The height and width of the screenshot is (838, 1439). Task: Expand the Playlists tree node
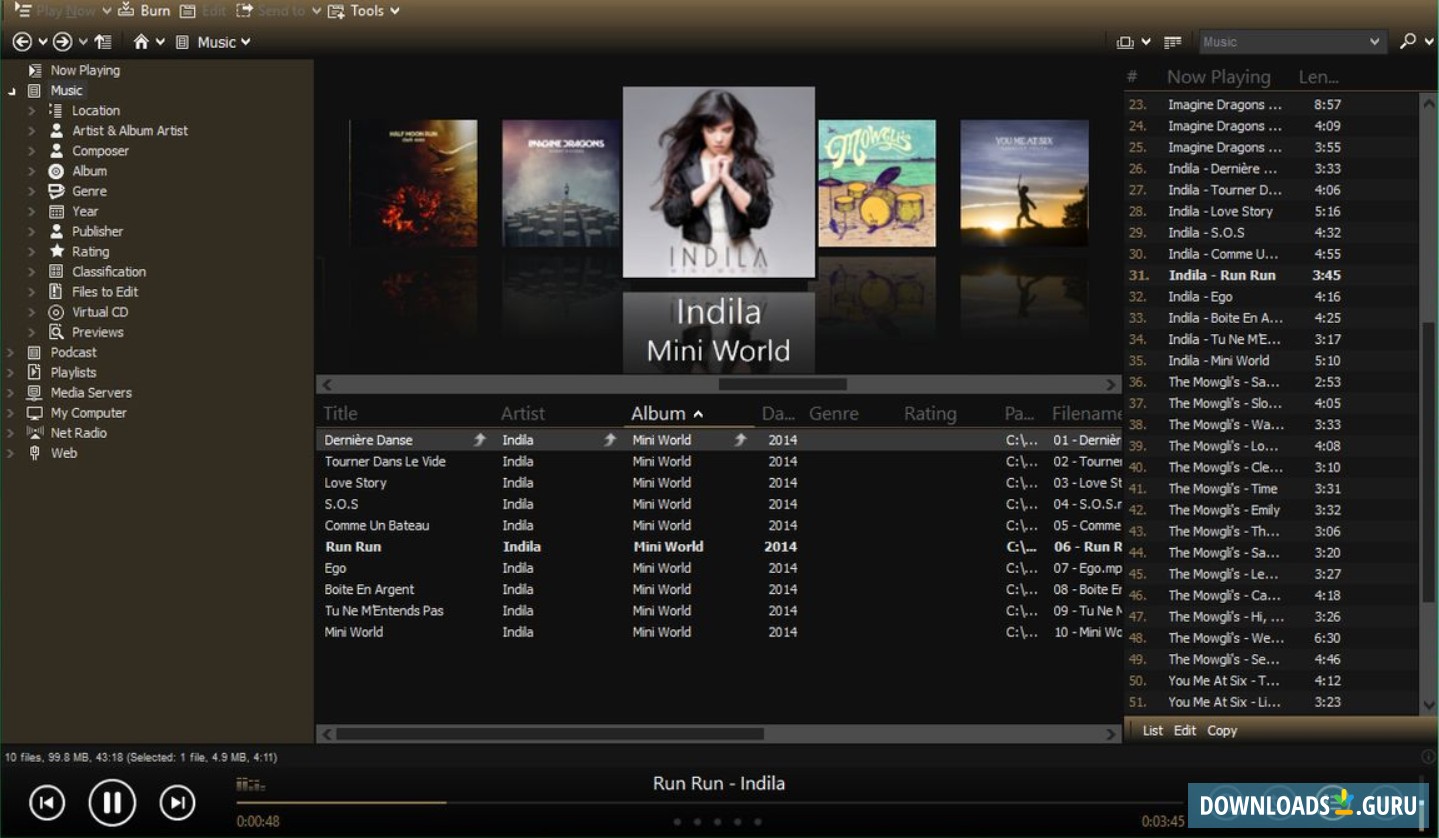11,372
